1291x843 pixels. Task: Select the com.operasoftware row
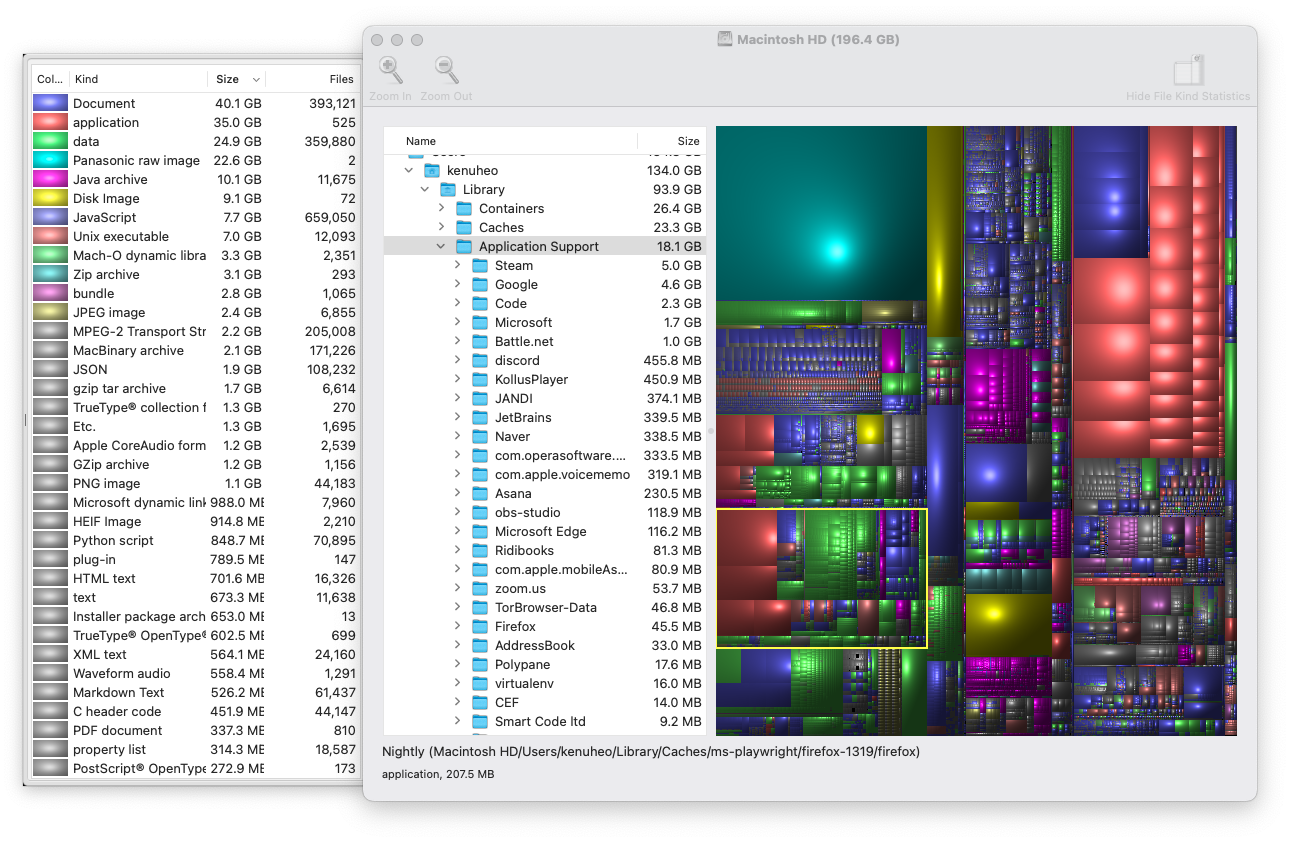pos(545,456)
